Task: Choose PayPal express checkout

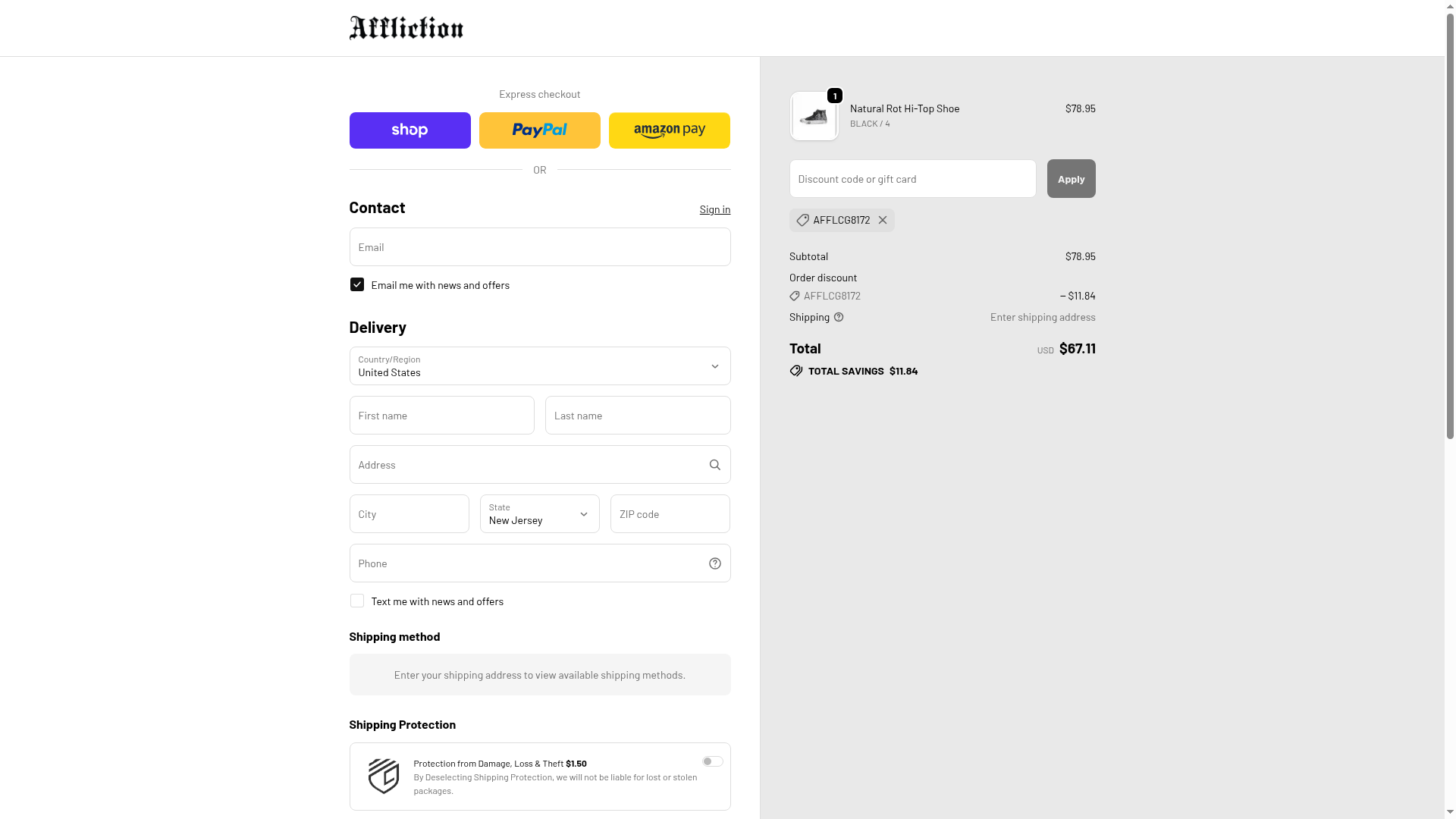Action: tap(539, 130)
